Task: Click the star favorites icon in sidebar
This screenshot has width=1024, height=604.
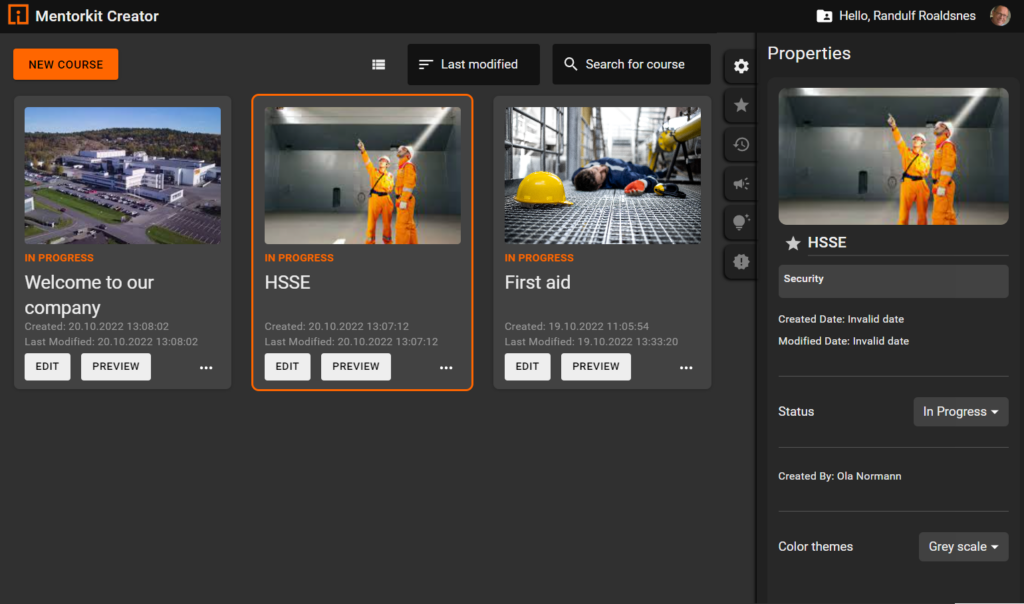Action: pos(741,105)
